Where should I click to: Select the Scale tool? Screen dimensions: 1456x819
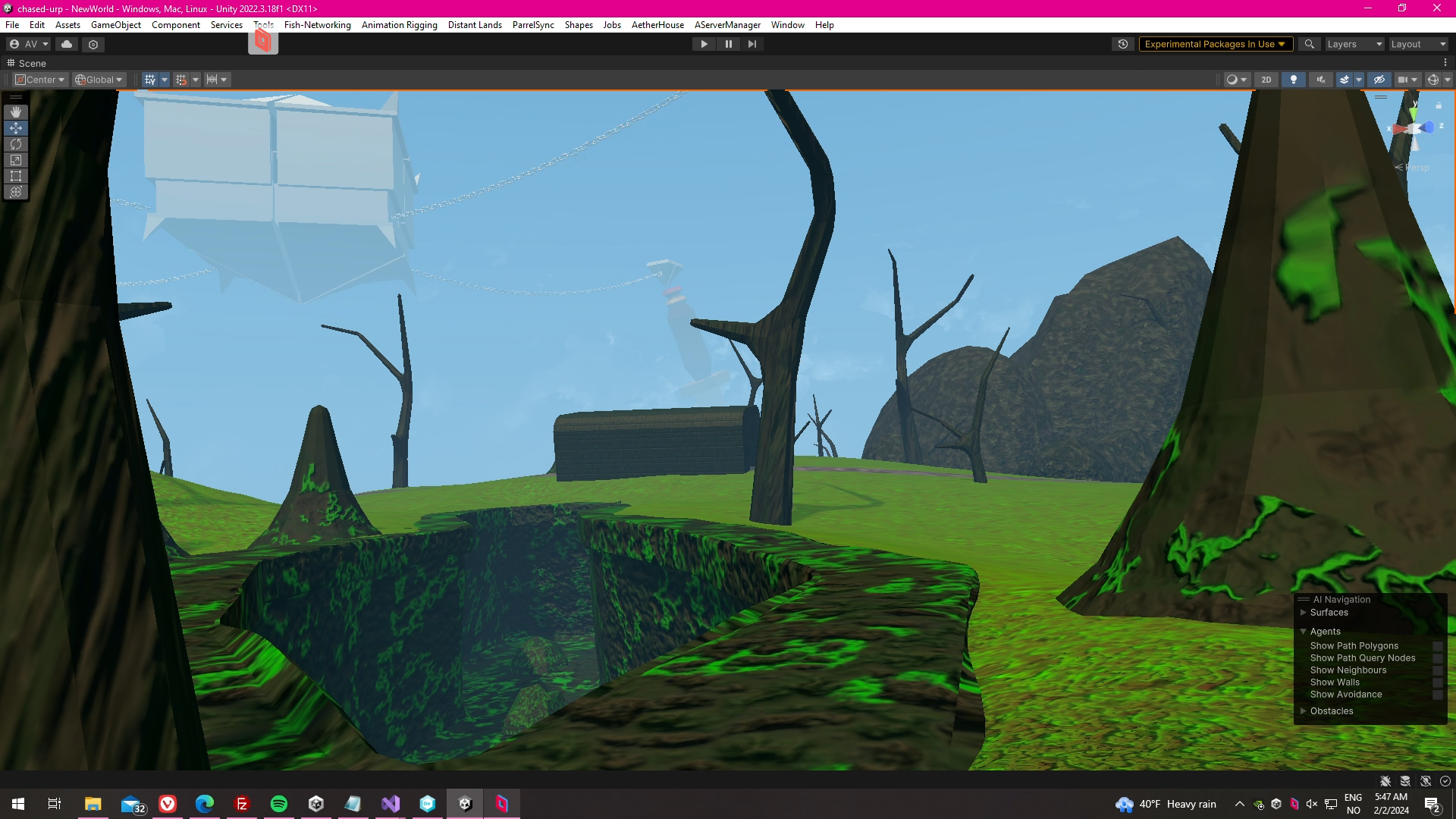point(16,160)
